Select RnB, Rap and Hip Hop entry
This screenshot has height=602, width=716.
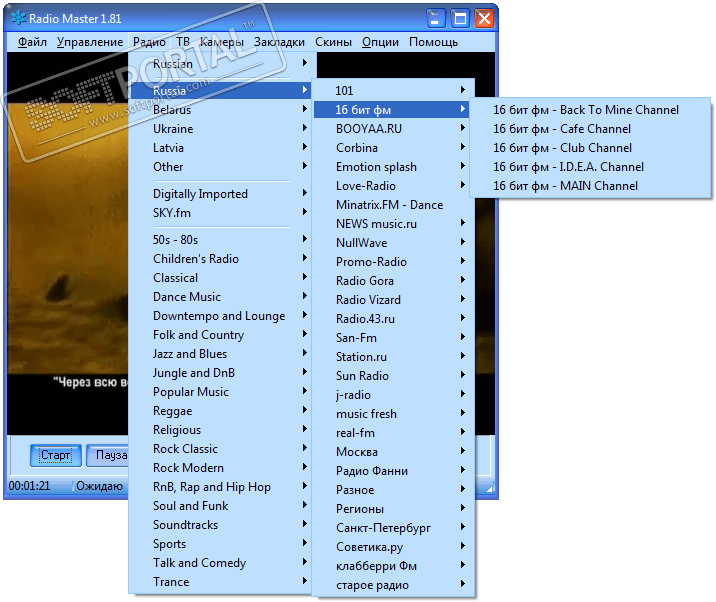click(x=221, y=487)
